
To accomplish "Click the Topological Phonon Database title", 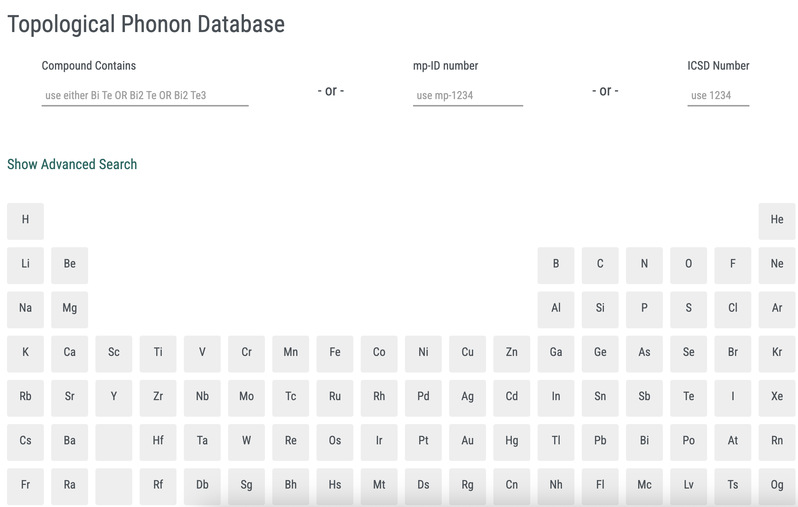I will [146, 24].
